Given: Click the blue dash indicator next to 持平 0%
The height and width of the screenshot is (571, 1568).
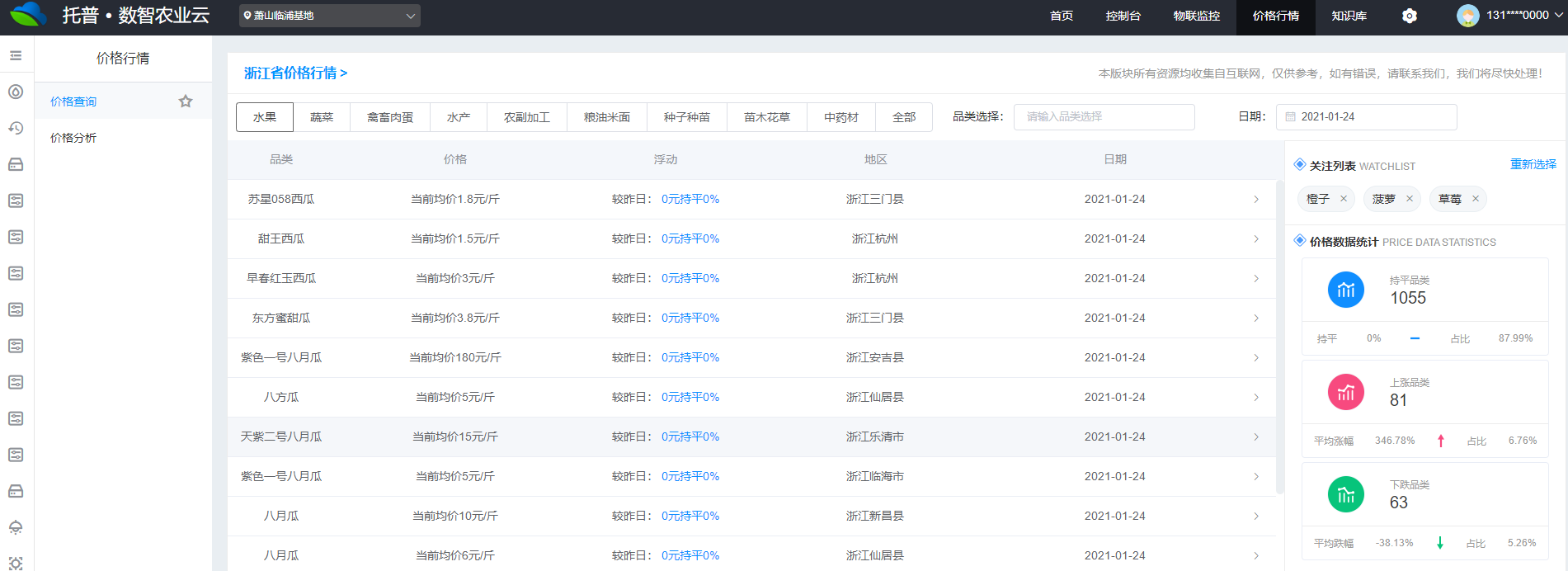Looking at the screenshot, I should 1415,338.
